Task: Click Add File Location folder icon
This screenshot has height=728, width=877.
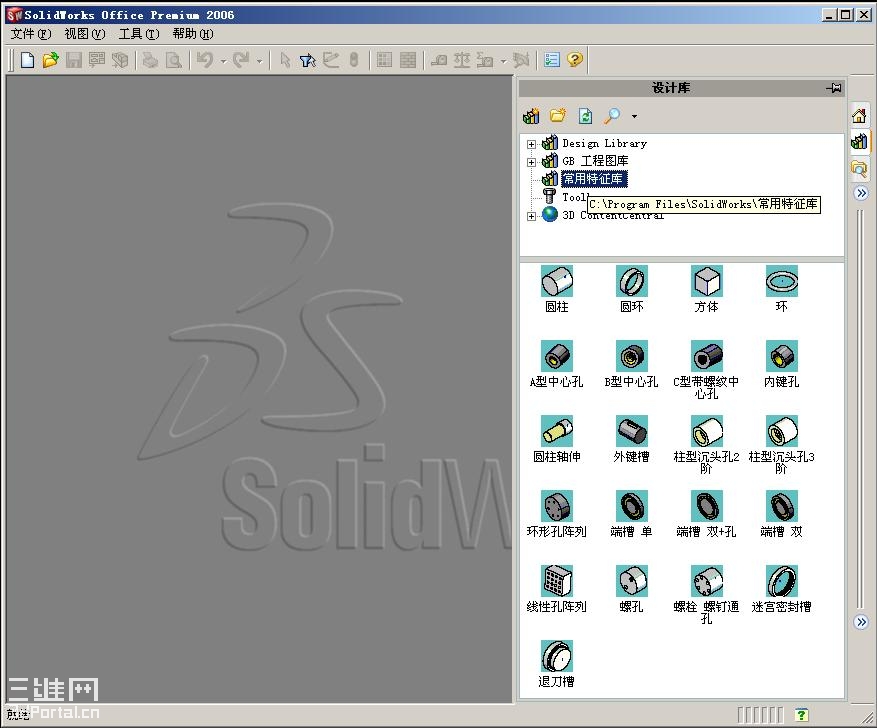Action: tap(558, 116)
